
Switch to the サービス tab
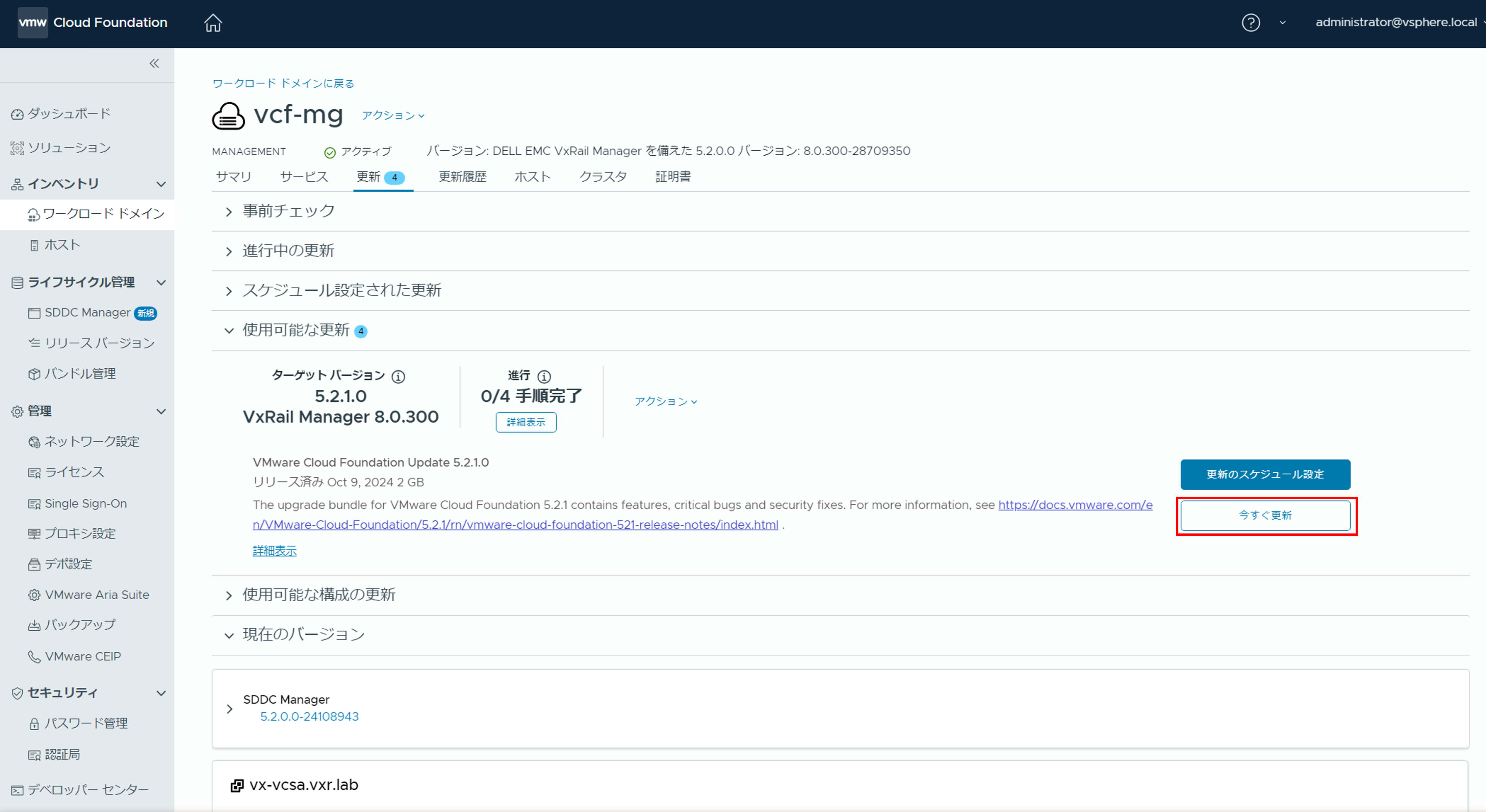click(x=304, y=177)
